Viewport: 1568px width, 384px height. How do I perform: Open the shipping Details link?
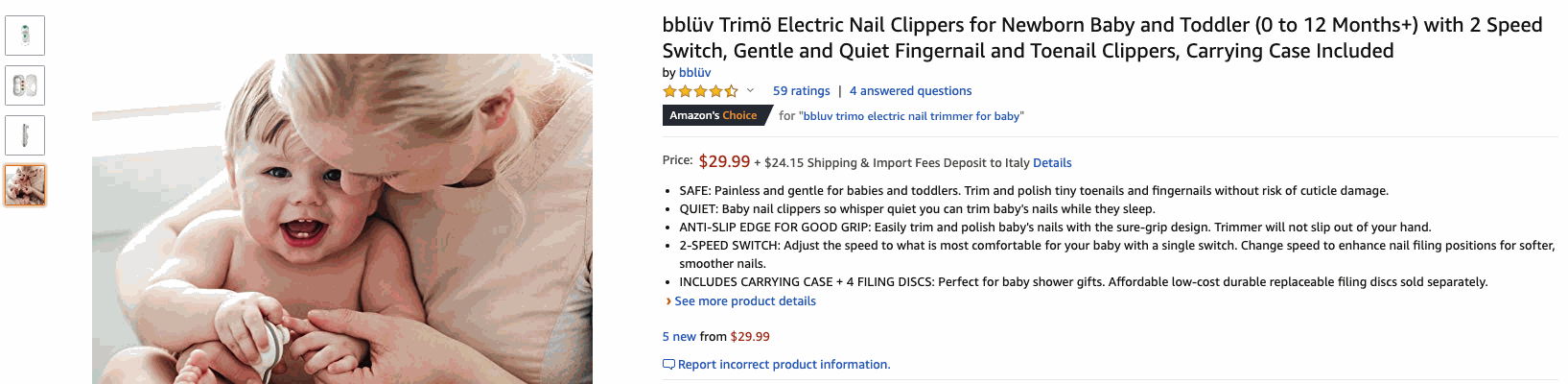[1052, 163]
